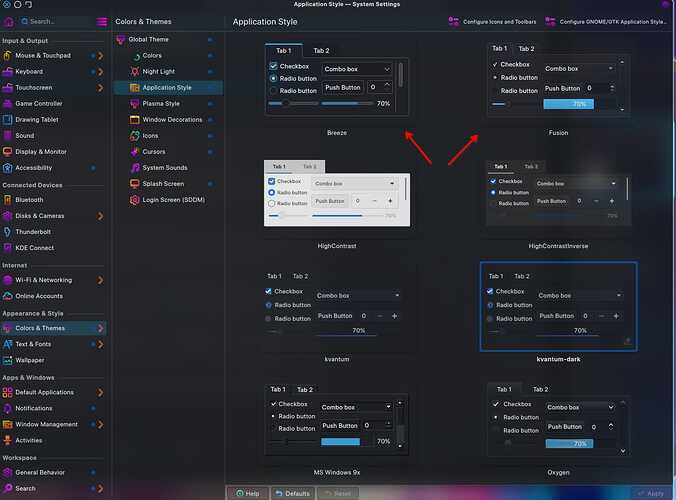676x500 pixels.
Task: Click the Drawing Tablet icon
Action: pos(7,119)
